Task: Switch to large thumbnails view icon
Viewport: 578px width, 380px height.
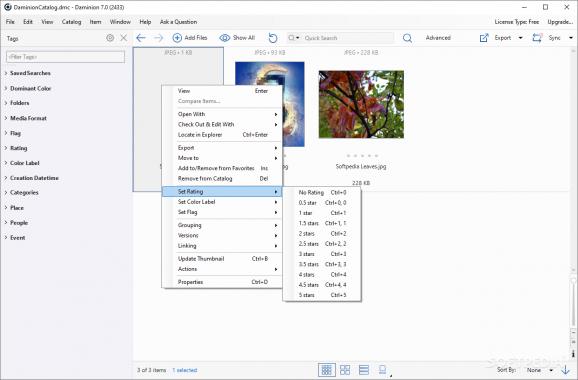Action: pos(345,370)
